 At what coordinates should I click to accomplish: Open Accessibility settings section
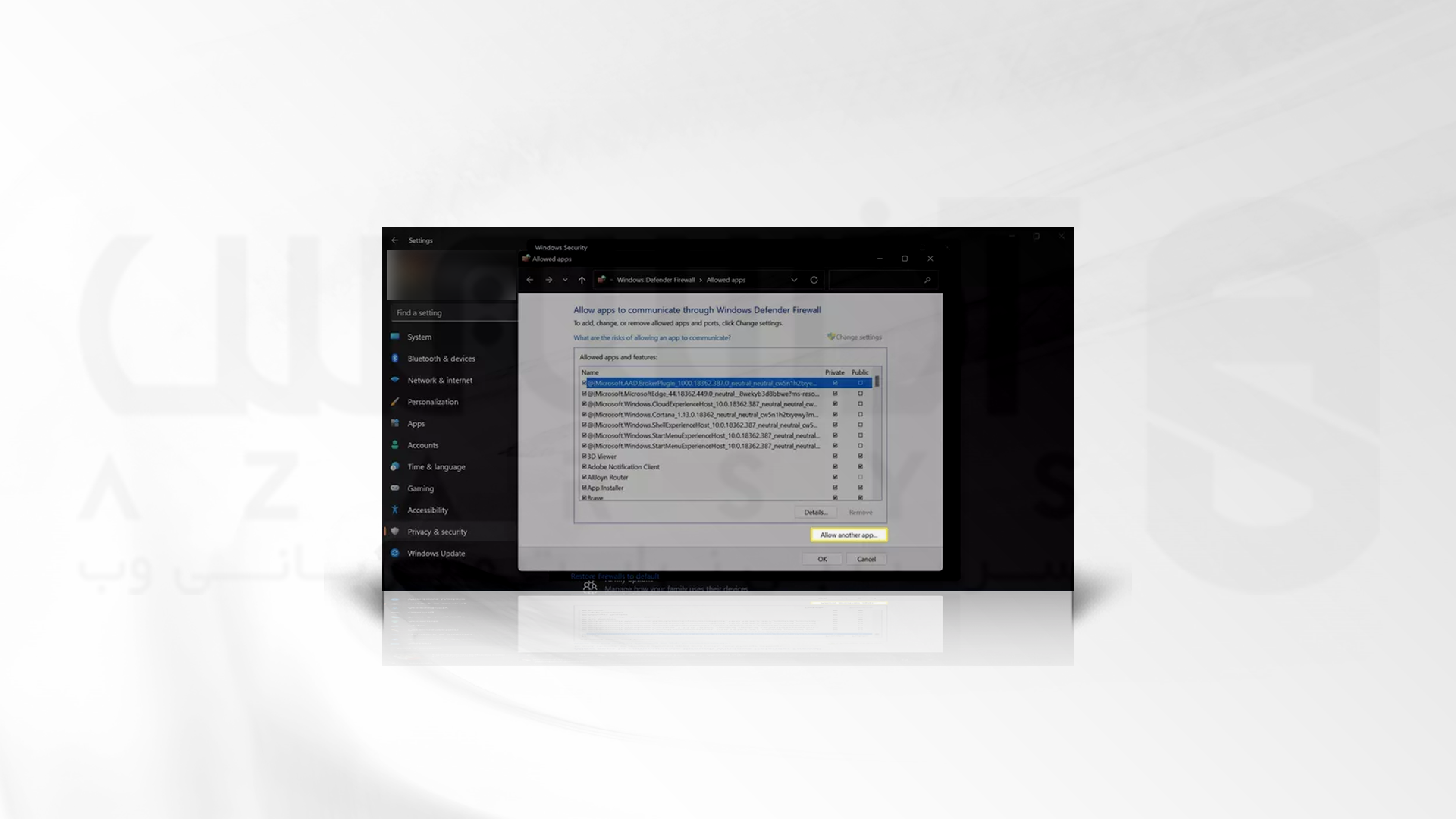click(x=428, y=509)
